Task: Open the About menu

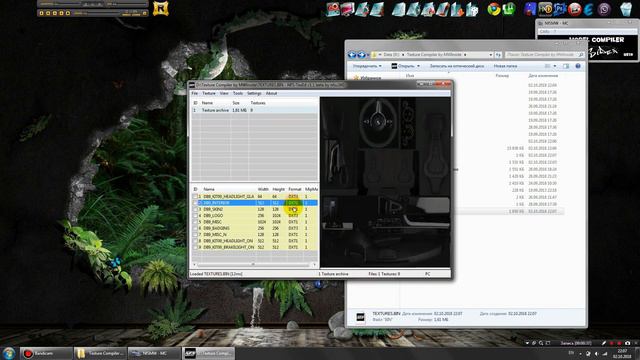Action: click(271, 93)
